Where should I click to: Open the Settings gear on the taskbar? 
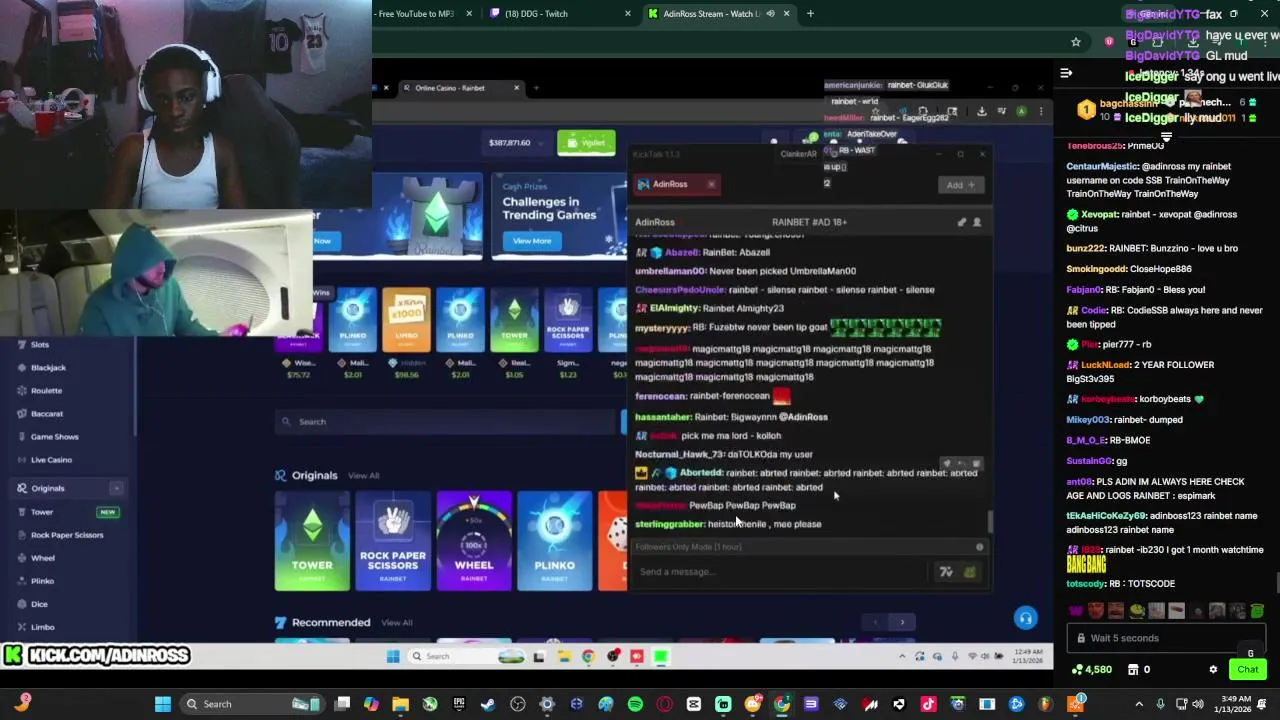pyautogui.click(x=547, y=704)
